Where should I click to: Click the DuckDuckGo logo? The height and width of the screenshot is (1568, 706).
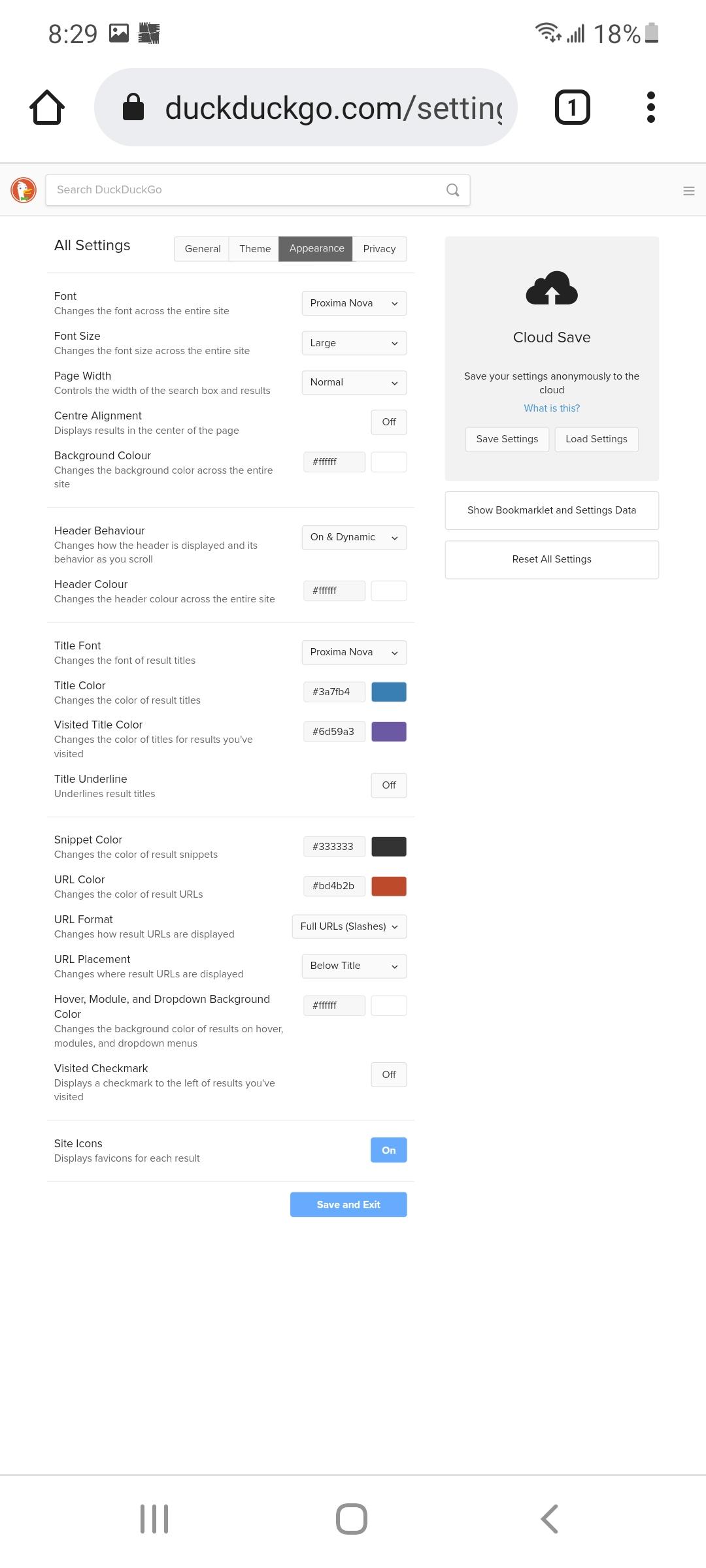(24, 190)
